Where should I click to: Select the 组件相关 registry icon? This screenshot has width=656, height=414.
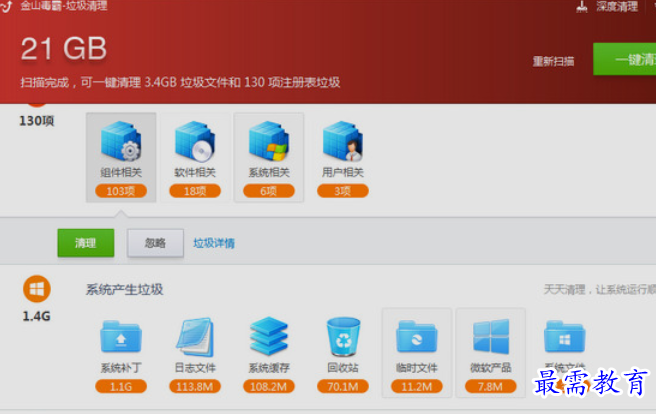(121, 141)
